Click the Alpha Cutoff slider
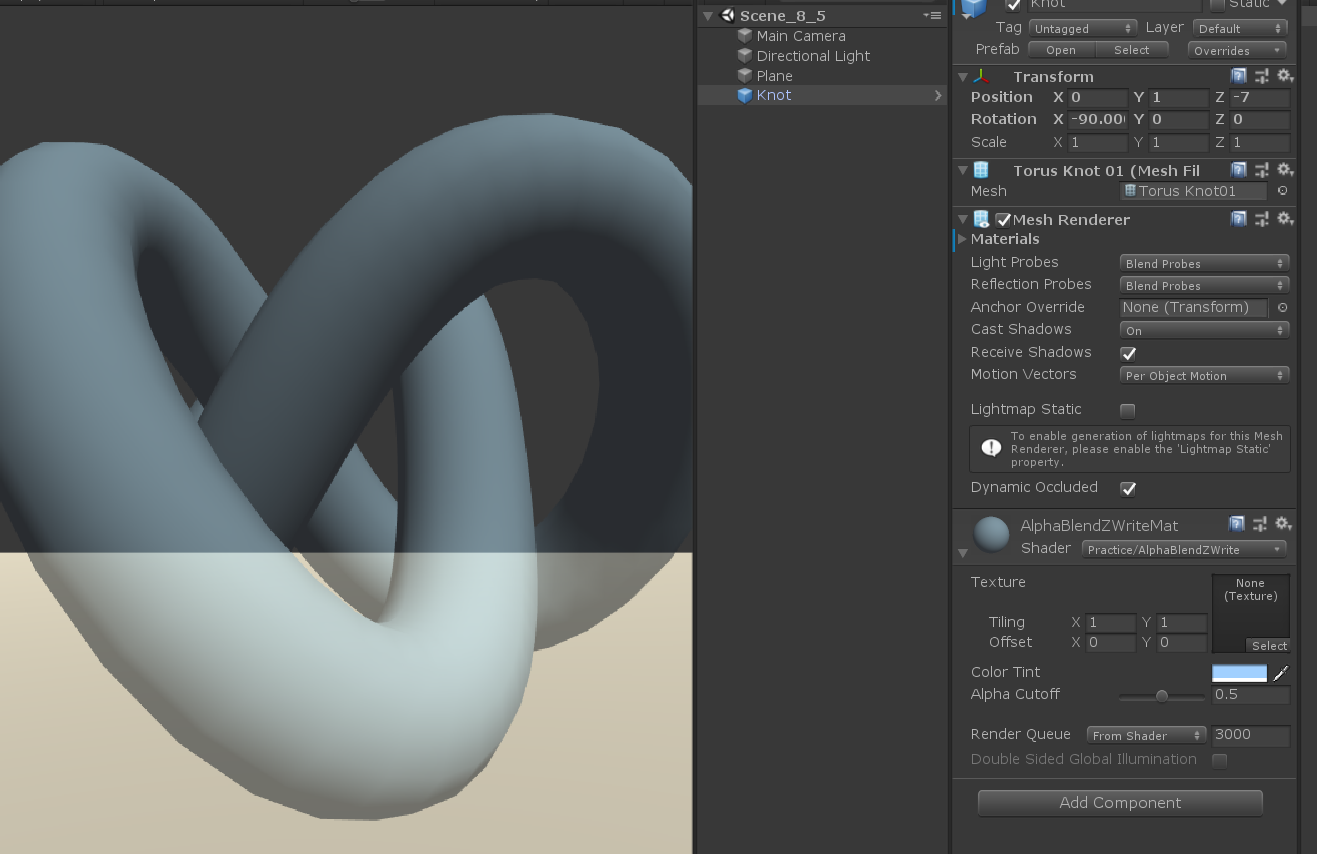Image resolution: width=1317 pixels, height=854 pixels. pyautogui.click(x=1161, y=696)
